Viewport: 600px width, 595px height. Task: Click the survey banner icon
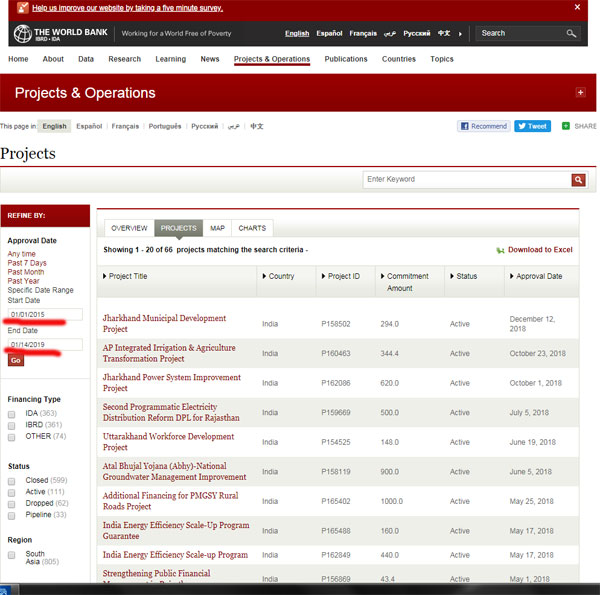(x=23, y=7)
